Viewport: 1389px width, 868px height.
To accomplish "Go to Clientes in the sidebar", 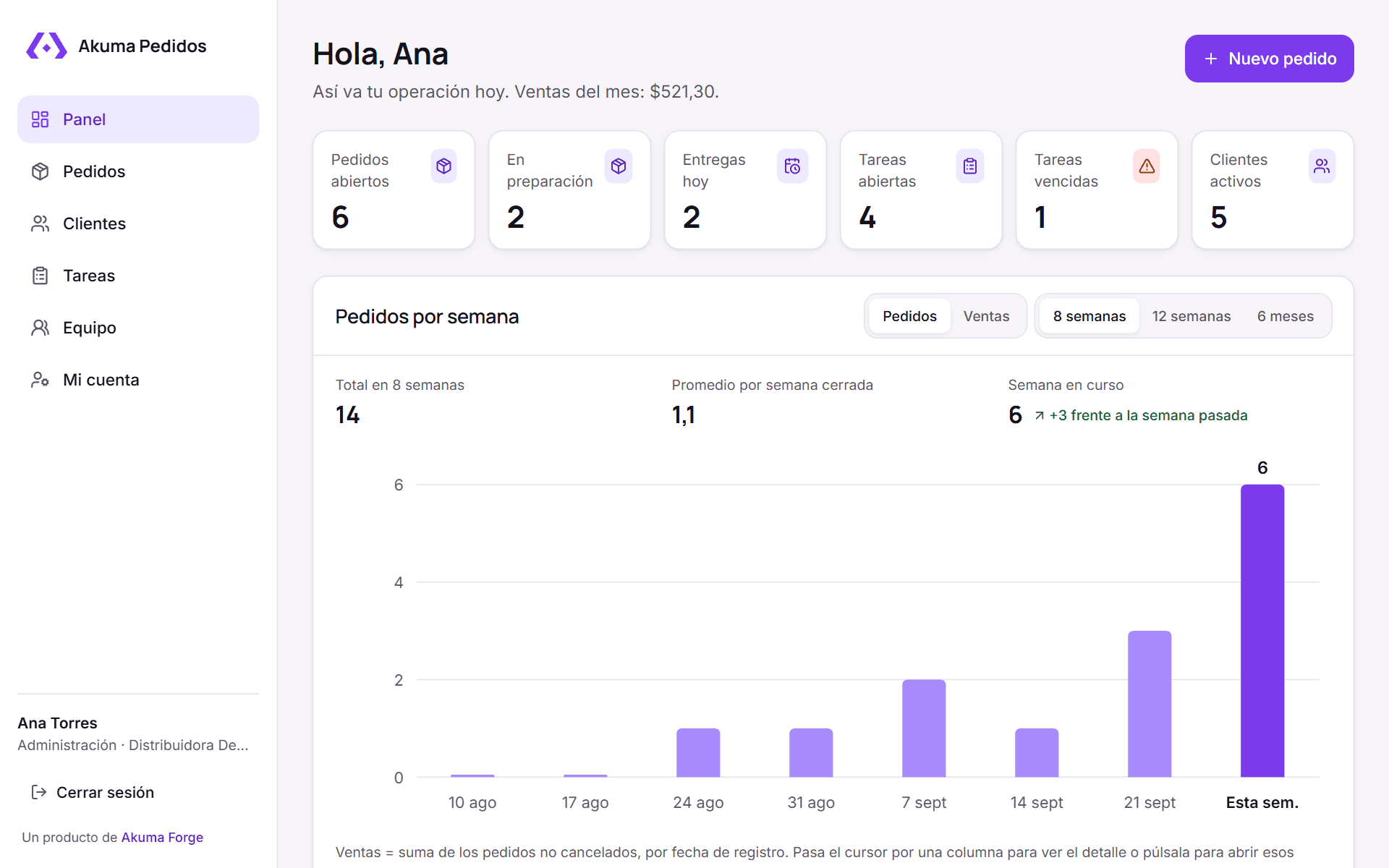I will (138, 224).
